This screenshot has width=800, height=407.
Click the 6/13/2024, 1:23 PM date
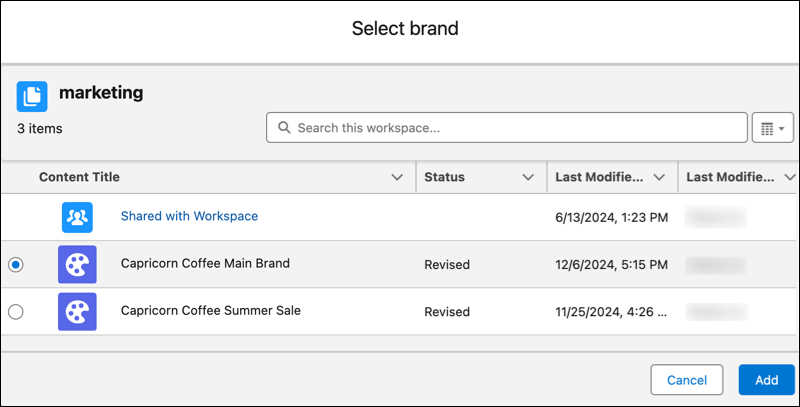pyautogui.click(x=612, y=218)
